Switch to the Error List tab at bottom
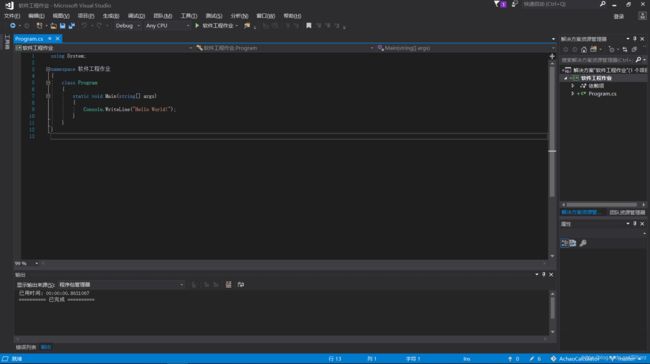The width and height of the screenshot is (650, 364). pos(26,347)
